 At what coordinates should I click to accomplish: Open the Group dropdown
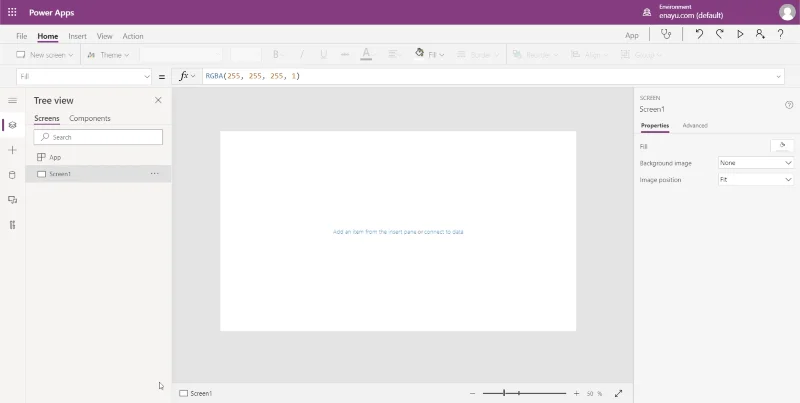tap(641, 55)
